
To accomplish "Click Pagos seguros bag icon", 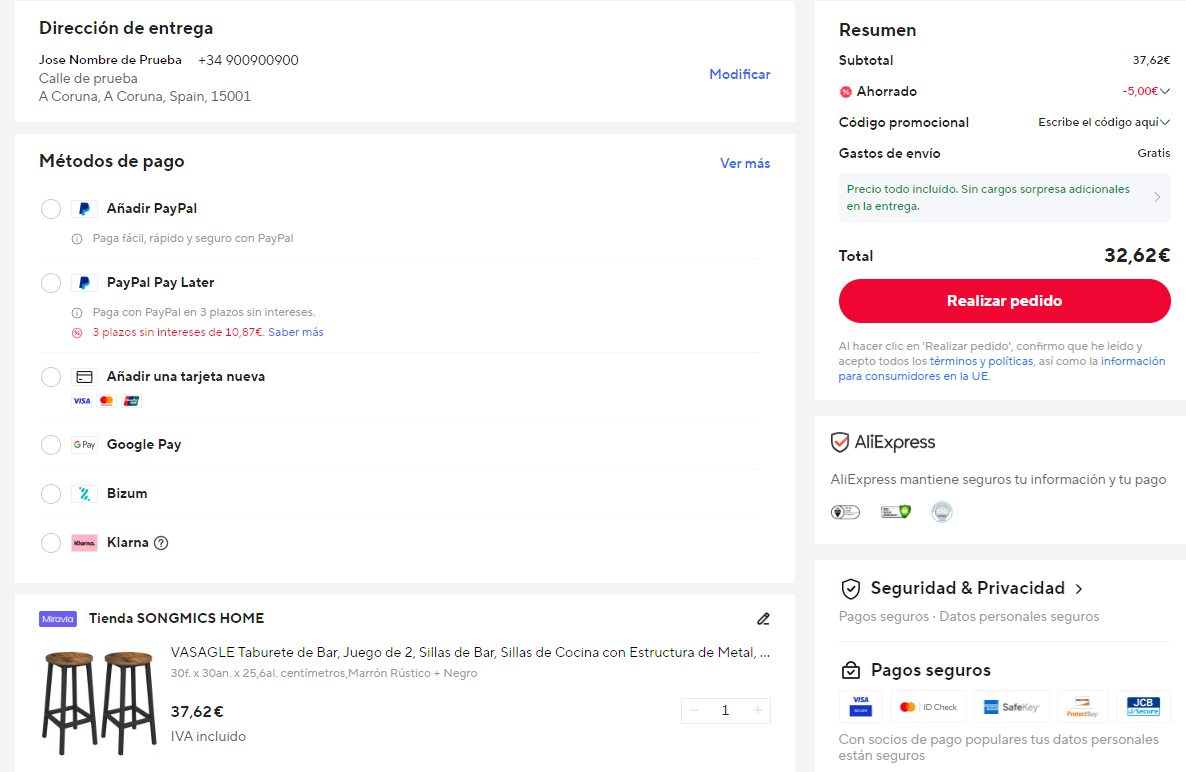I will click(x=851, y=671).
